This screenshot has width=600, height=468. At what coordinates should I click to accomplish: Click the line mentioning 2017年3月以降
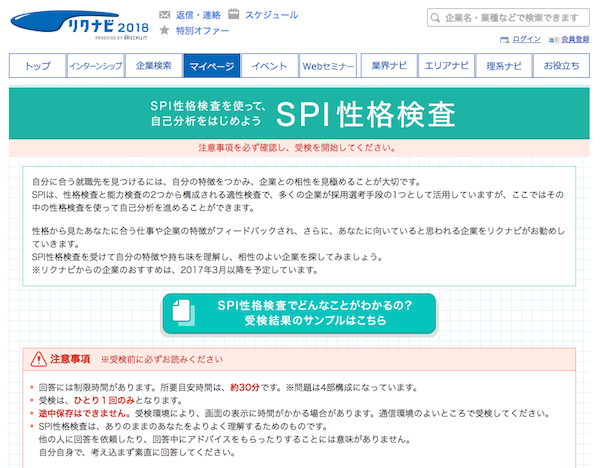click(x=175, y=270)
